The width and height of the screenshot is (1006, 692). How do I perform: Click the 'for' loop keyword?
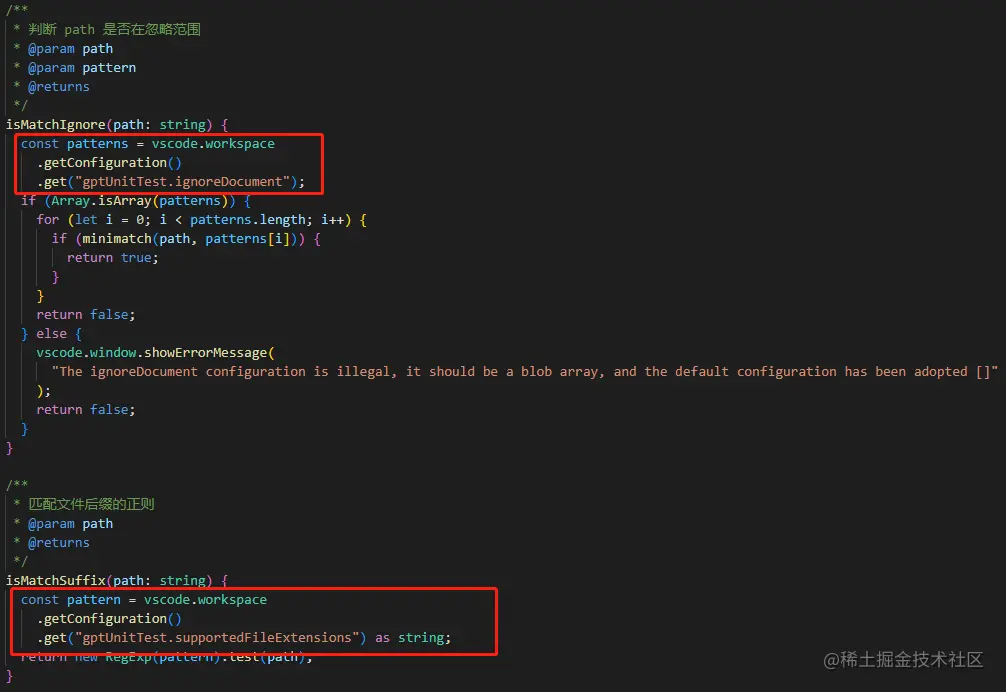[x=47, y=219]
